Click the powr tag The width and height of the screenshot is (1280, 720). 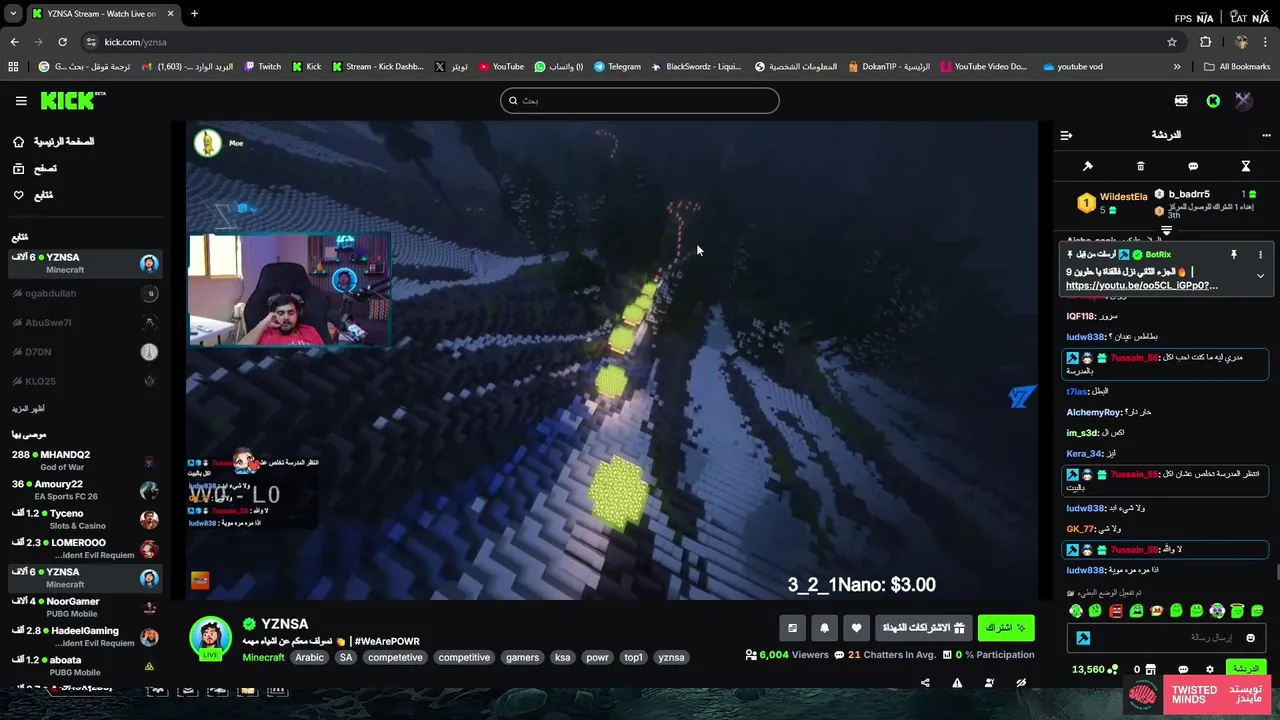tap(597, 657)
